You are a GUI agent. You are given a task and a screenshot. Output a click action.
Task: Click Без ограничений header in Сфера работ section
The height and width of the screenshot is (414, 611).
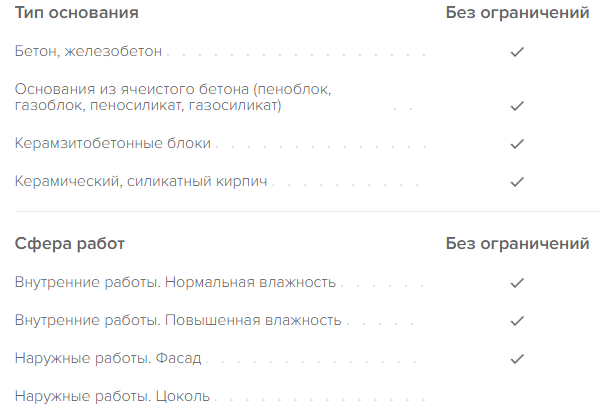pyautogui.click(x=517, y=244)
